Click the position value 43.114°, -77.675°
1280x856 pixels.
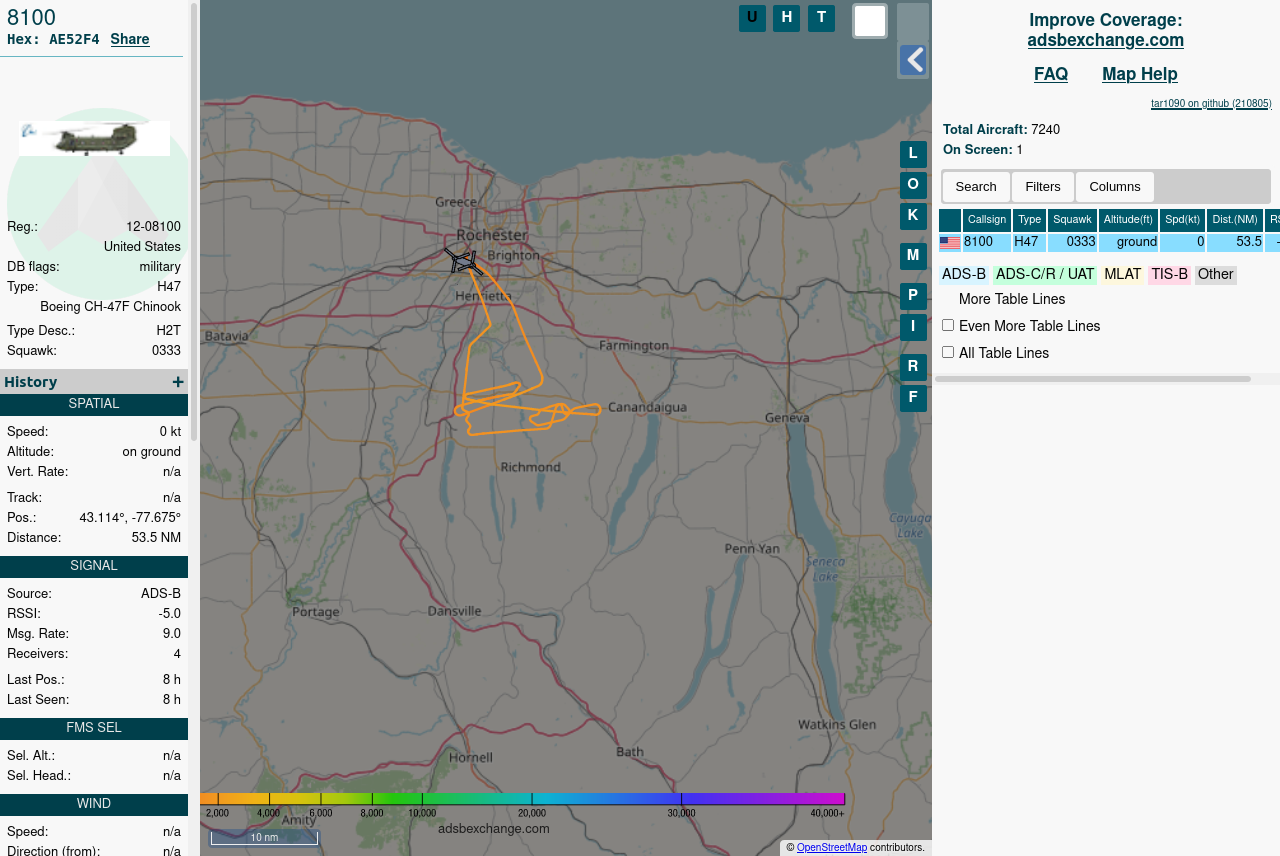[x=130, y=518]
